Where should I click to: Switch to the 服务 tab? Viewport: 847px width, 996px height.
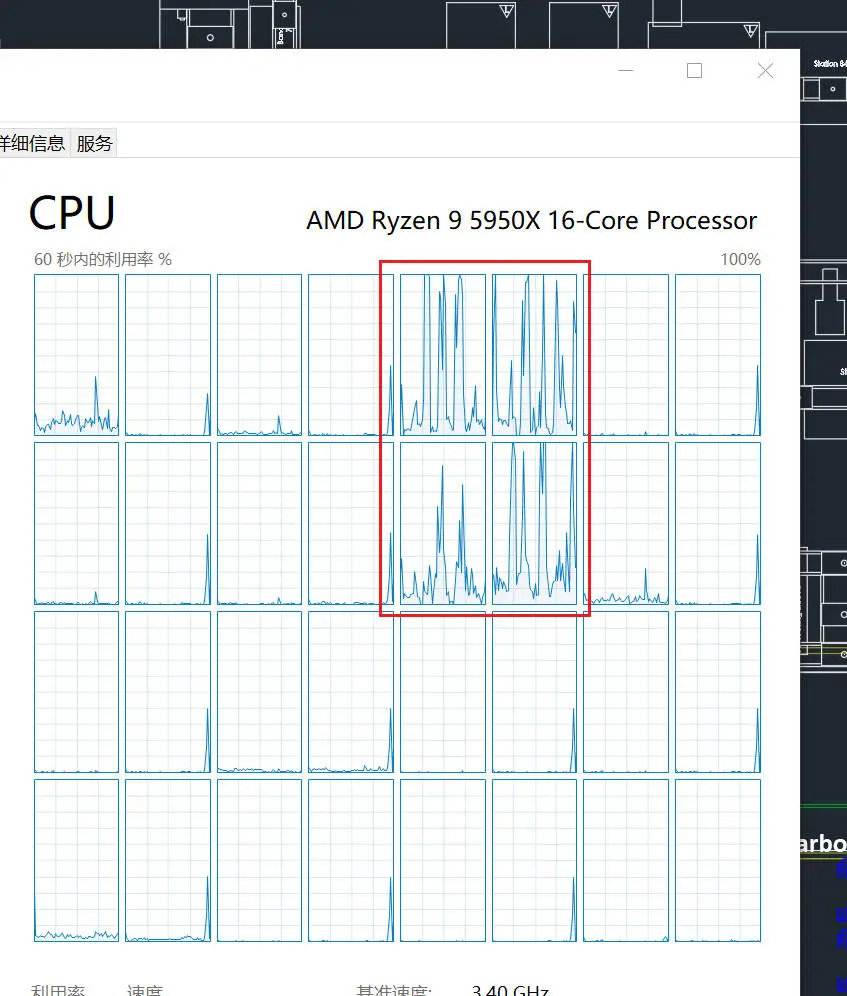[x=94, y=143]
